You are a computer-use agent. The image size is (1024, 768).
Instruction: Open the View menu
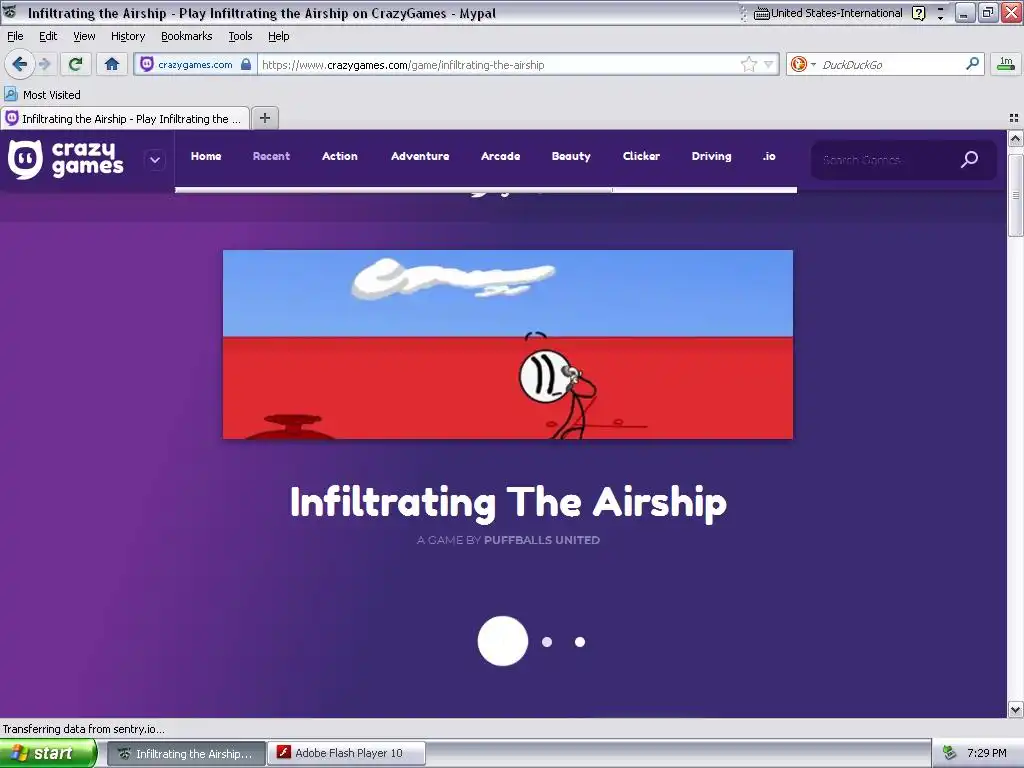pyautogui.click(x=84, y=36)
